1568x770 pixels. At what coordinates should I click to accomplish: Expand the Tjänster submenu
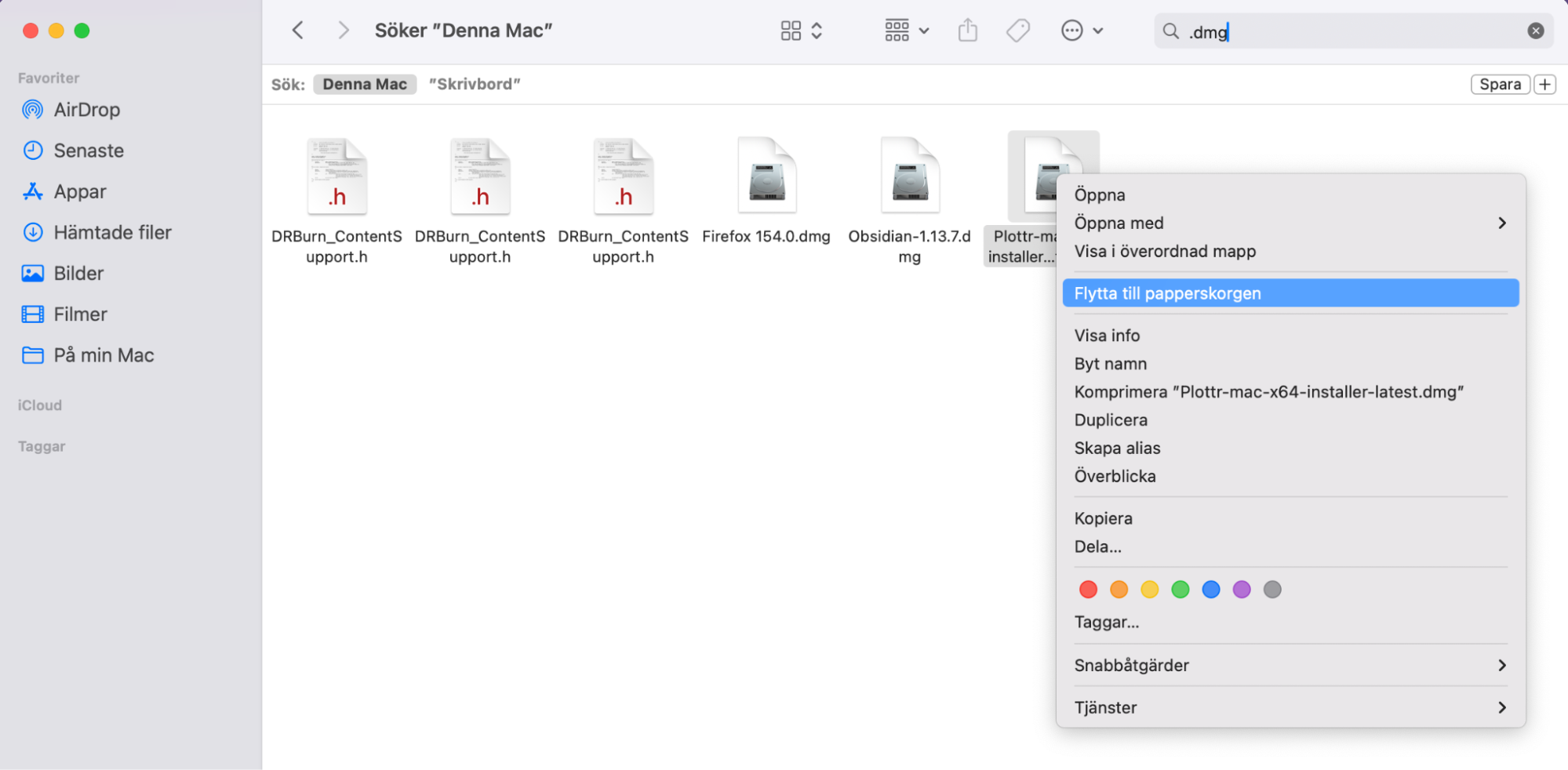1290,707
